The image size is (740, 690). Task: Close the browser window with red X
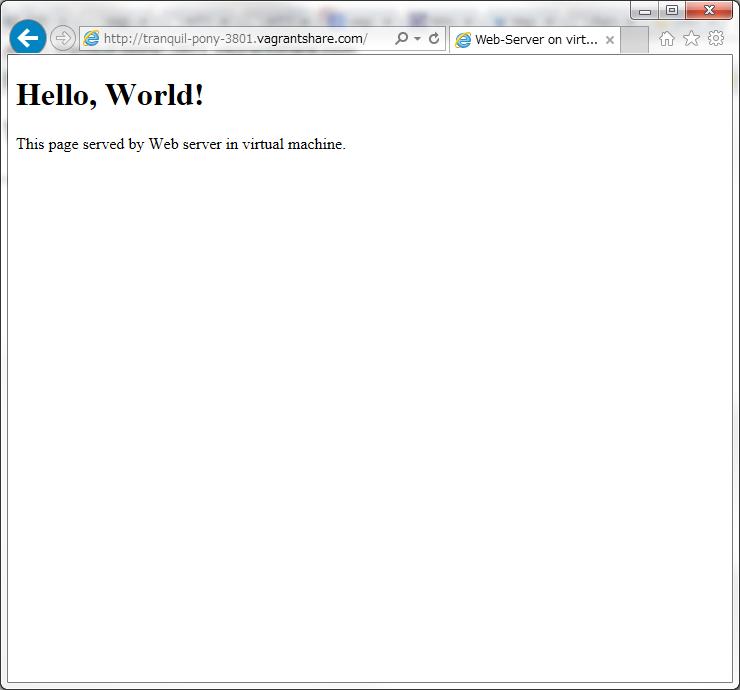tap(710, 11)
